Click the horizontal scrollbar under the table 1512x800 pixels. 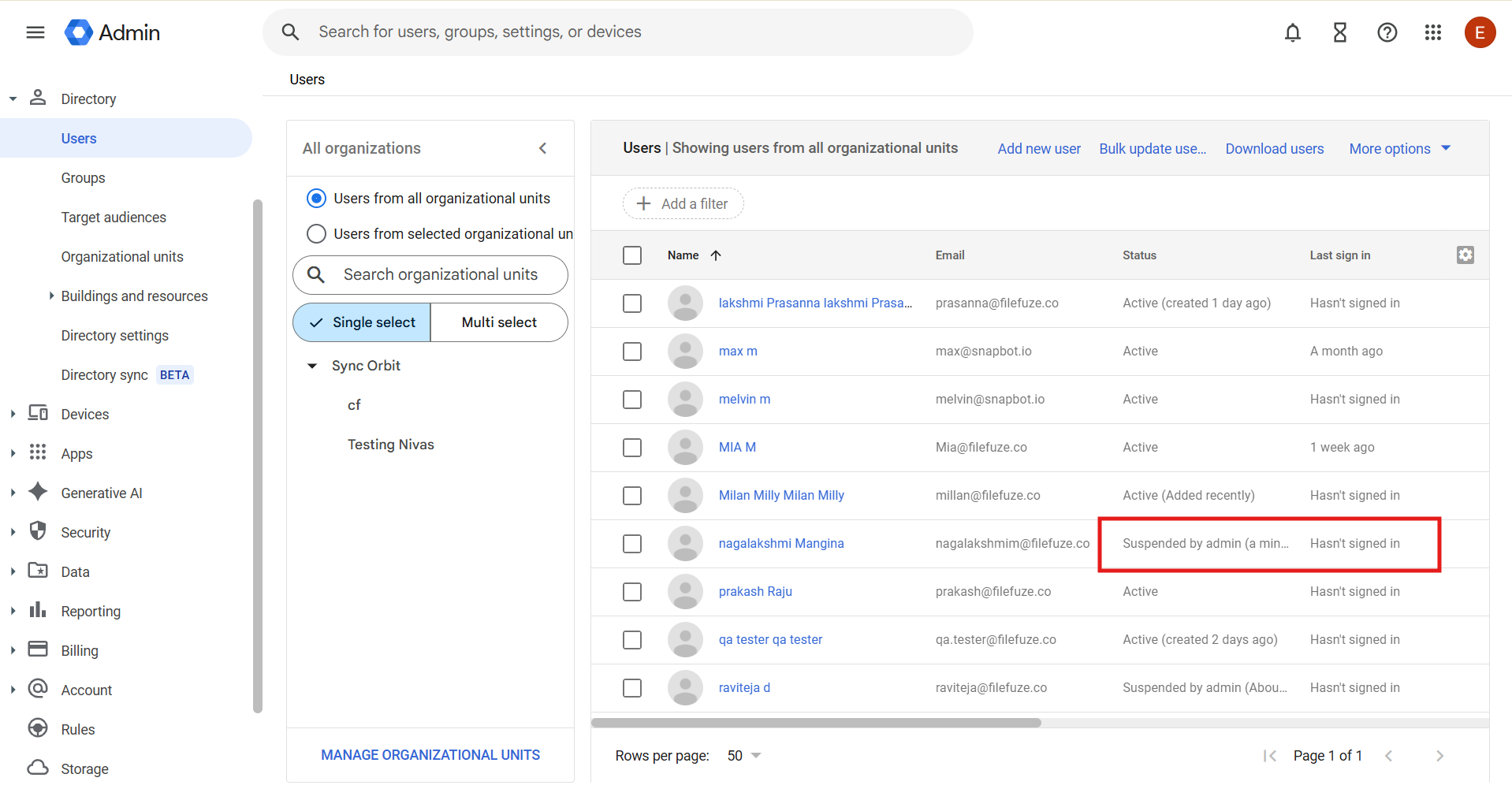[x=816, y=723]
